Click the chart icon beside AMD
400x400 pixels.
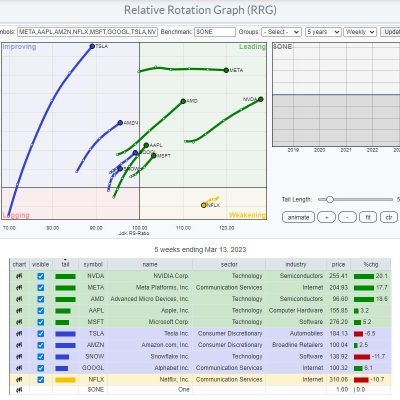(x=19, y=299)
